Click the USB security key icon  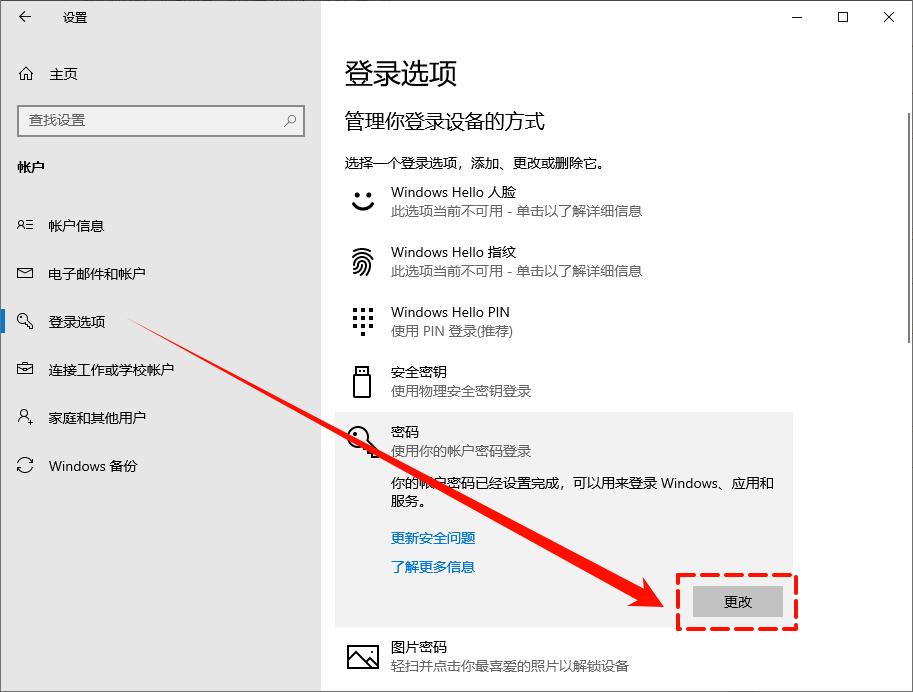tap(362, 382)
